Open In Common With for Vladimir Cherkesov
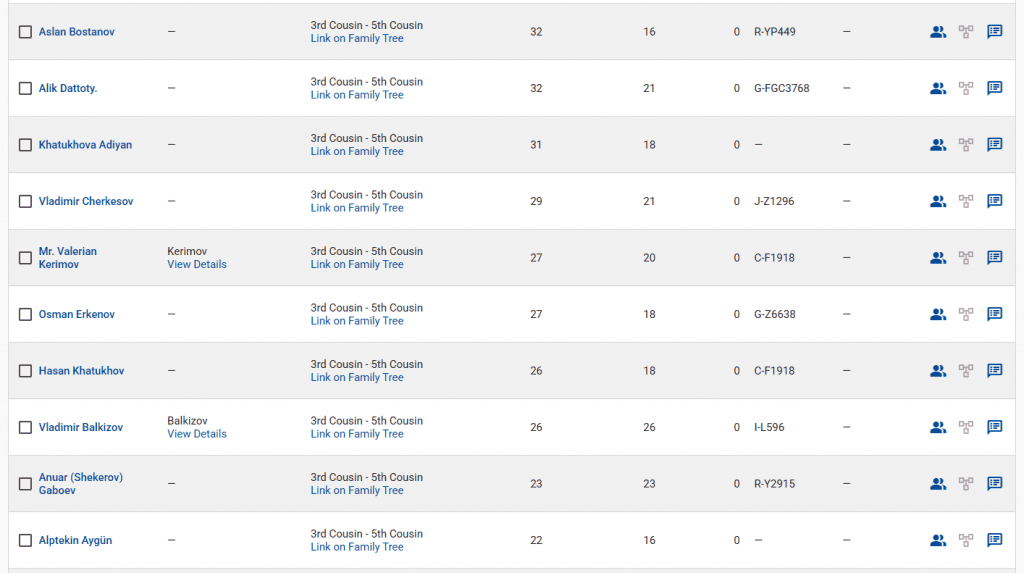The height and width of the screenshot is (573, 1024). (937, 201)
